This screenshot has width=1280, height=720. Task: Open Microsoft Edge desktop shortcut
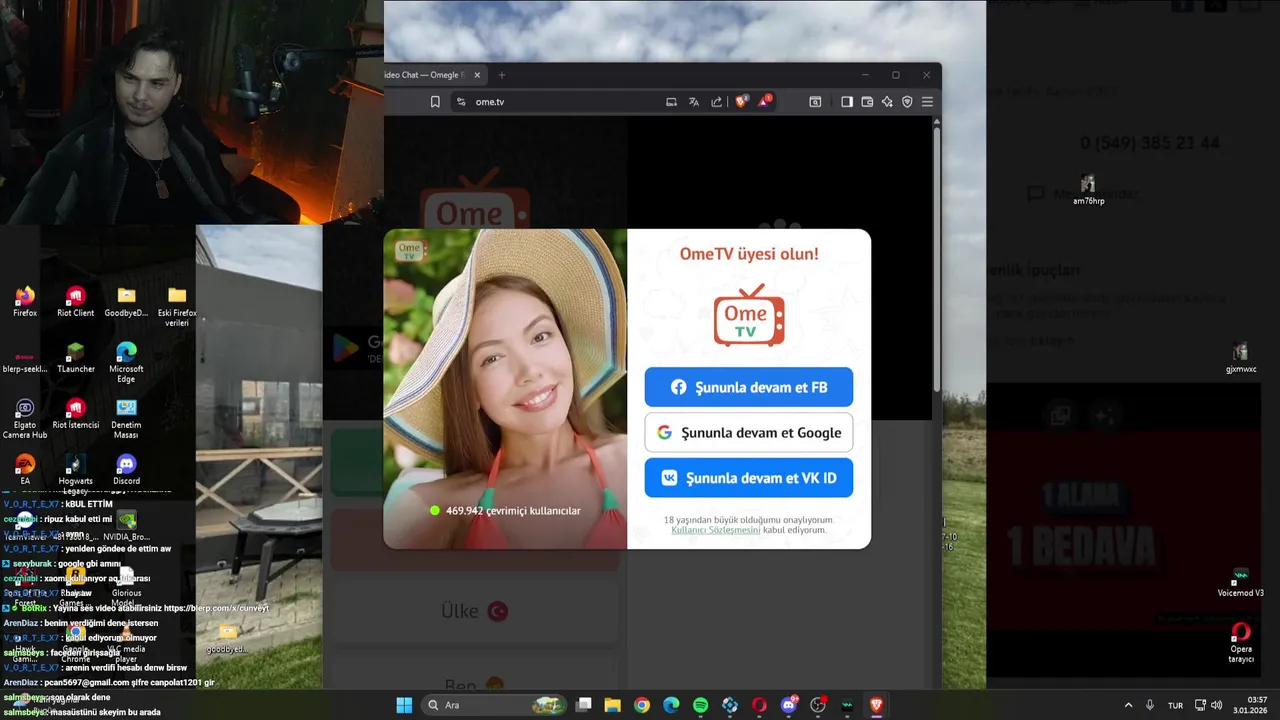pos(126,362)
